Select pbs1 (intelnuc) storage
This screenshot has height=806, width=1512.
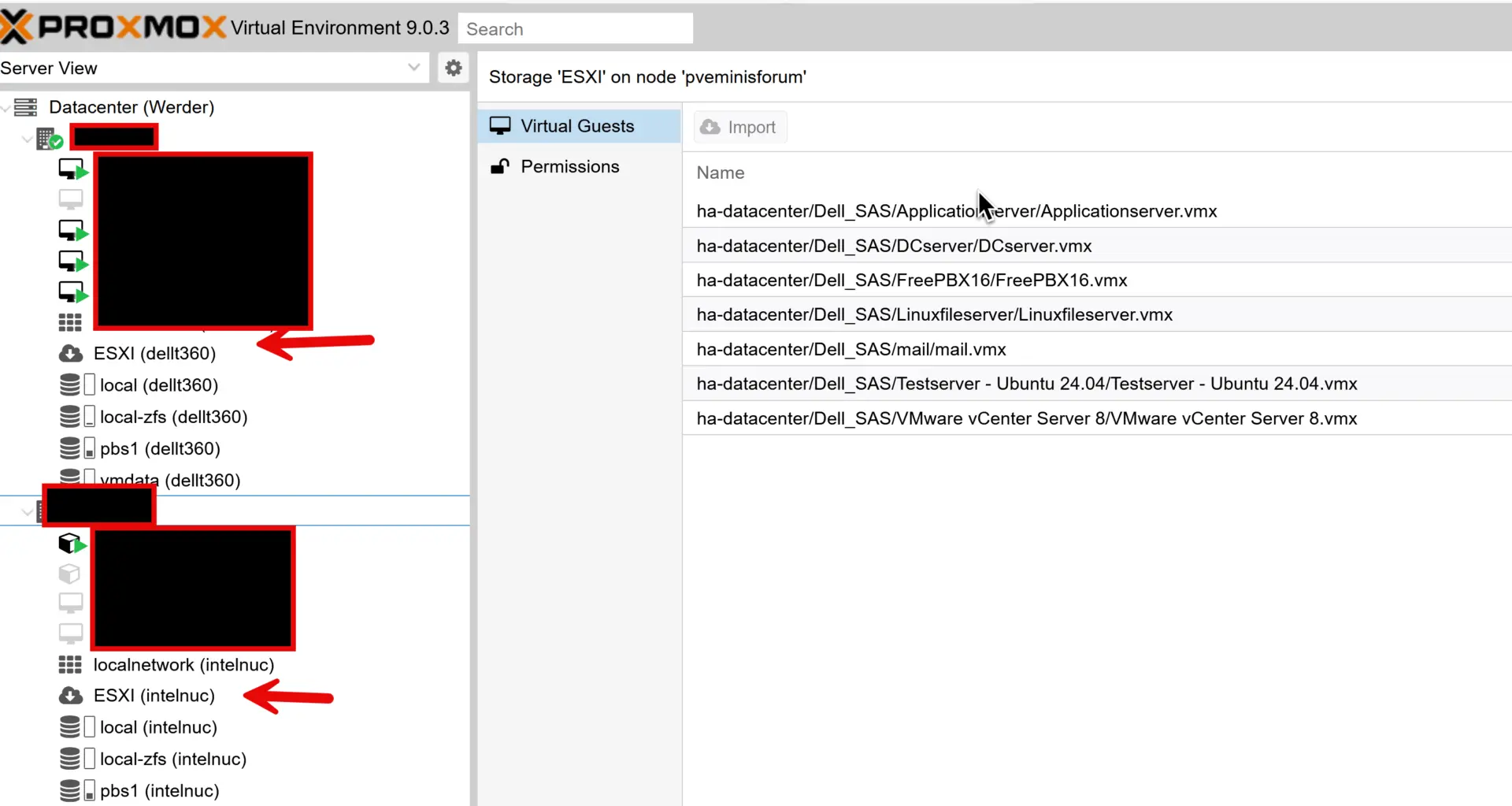pos(160,790)
